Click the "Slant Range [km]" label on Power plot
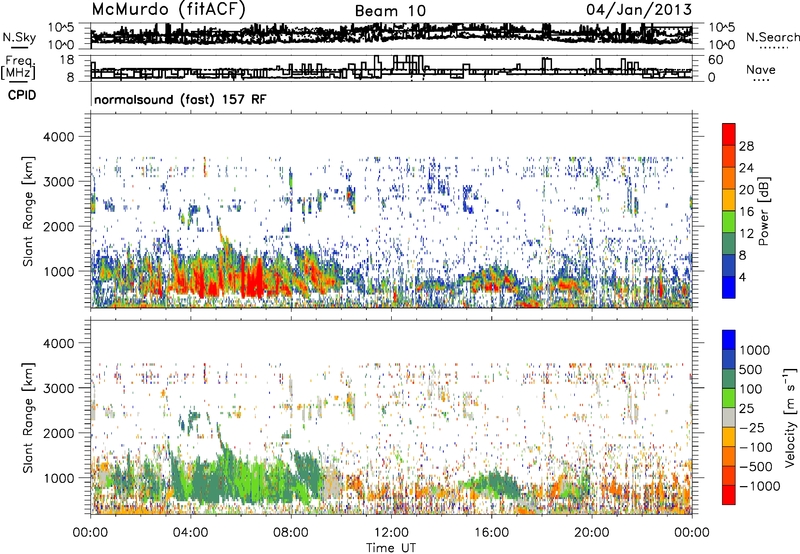The height and width of the screenshot is (554, 800). coord(29,211)
